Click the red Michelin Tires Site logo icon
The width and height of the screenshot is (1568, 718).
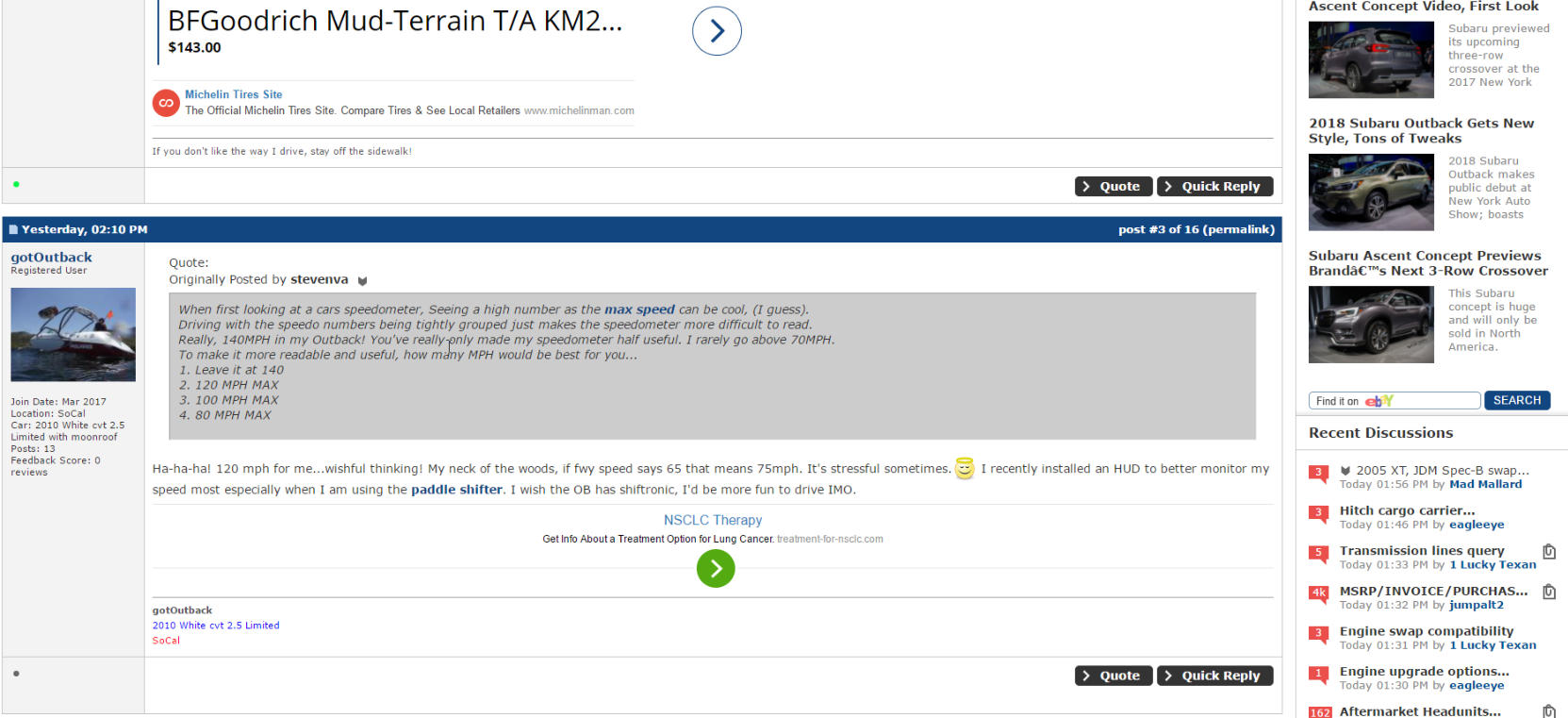[x=166, y=103]
